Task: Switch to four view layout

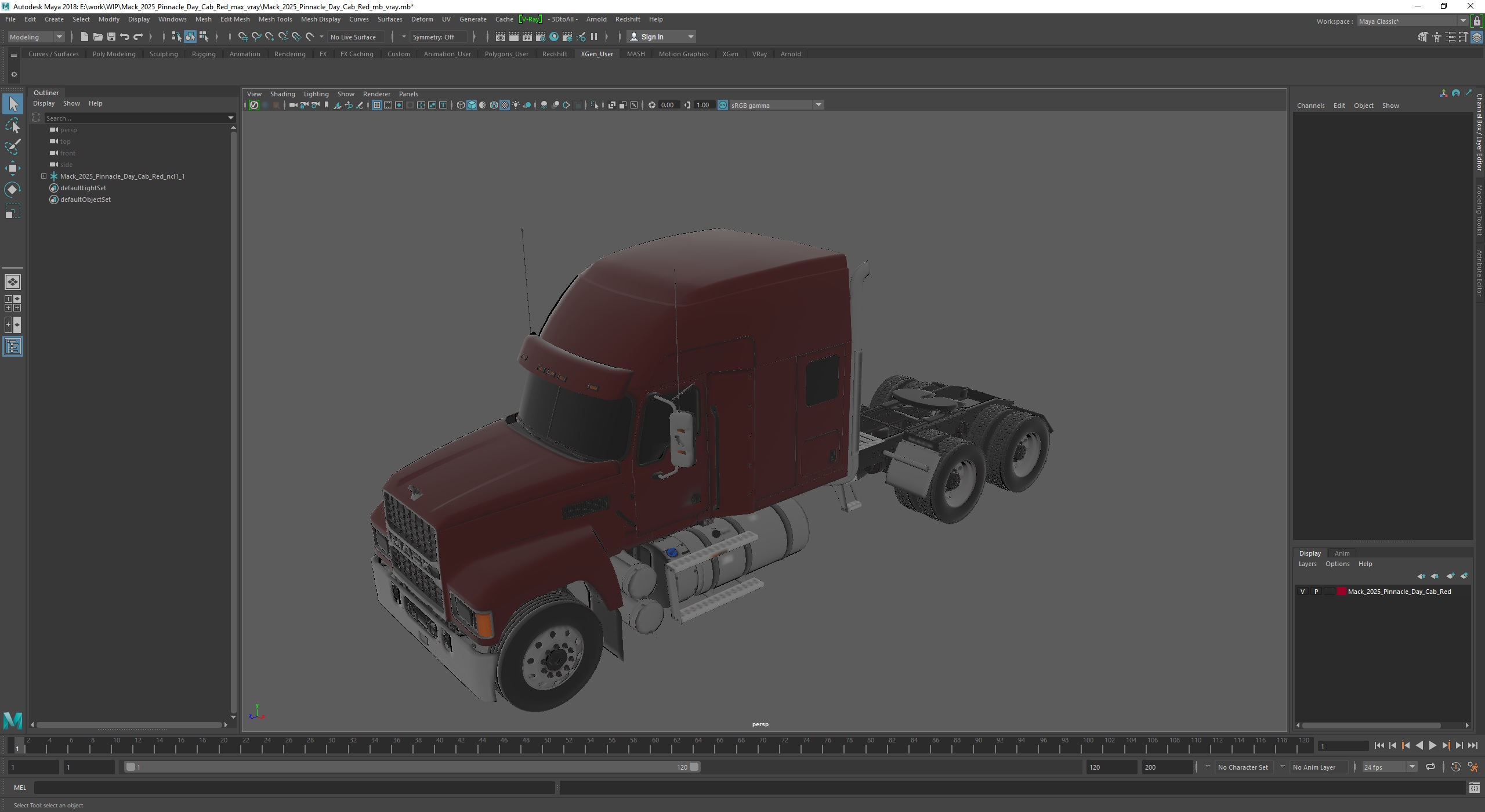Action: tap(13, 303)
